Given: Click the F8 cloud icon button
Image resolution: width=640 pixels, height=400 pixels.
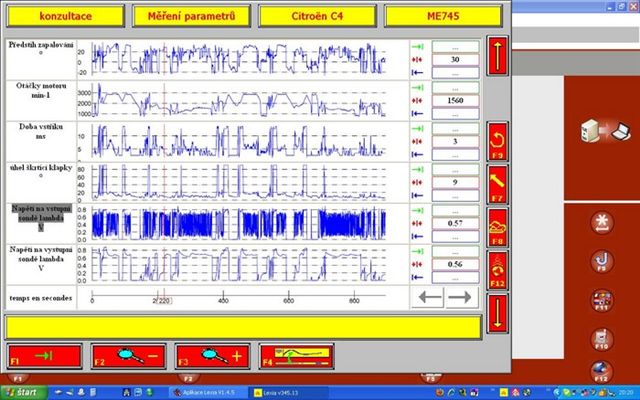Looking at the screenshot, I should point(497,225).
